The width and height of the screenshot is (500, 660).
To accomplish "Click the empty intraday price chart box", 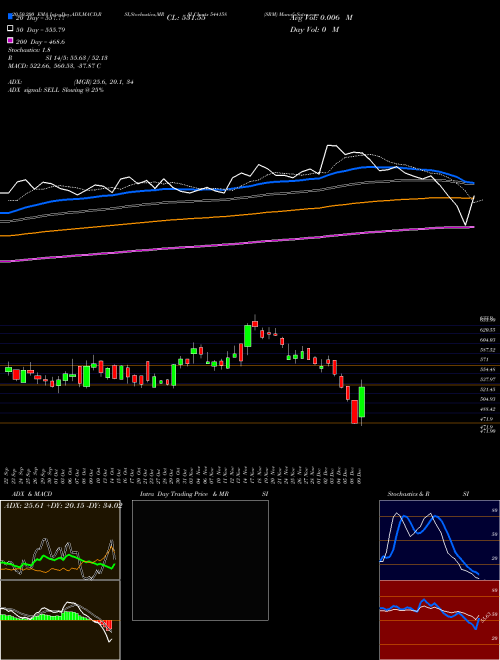I will tap(200, 560).
